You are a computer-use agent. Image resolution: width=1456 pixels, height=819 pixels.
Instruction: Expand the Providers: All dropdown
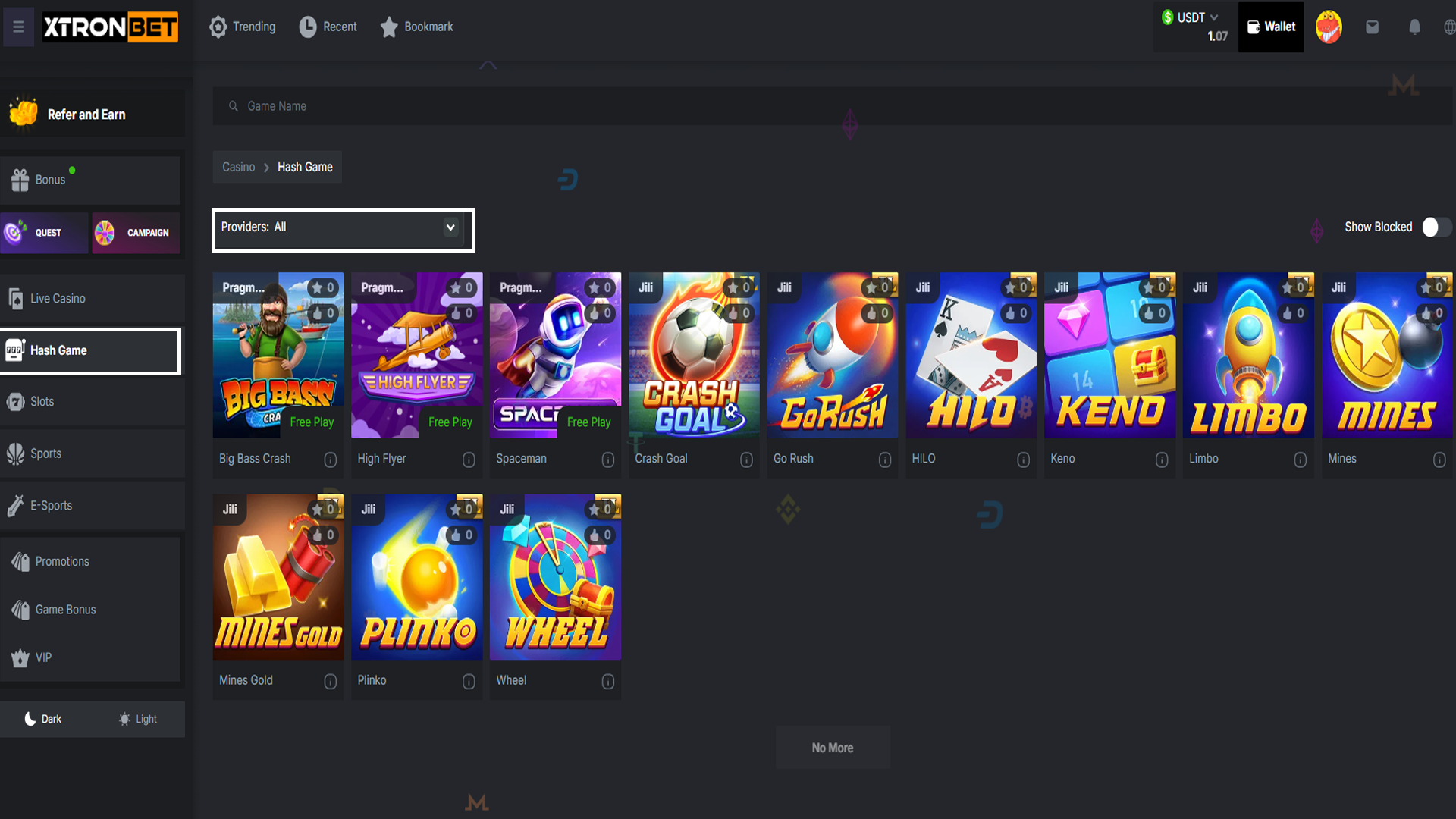point(343,229)
